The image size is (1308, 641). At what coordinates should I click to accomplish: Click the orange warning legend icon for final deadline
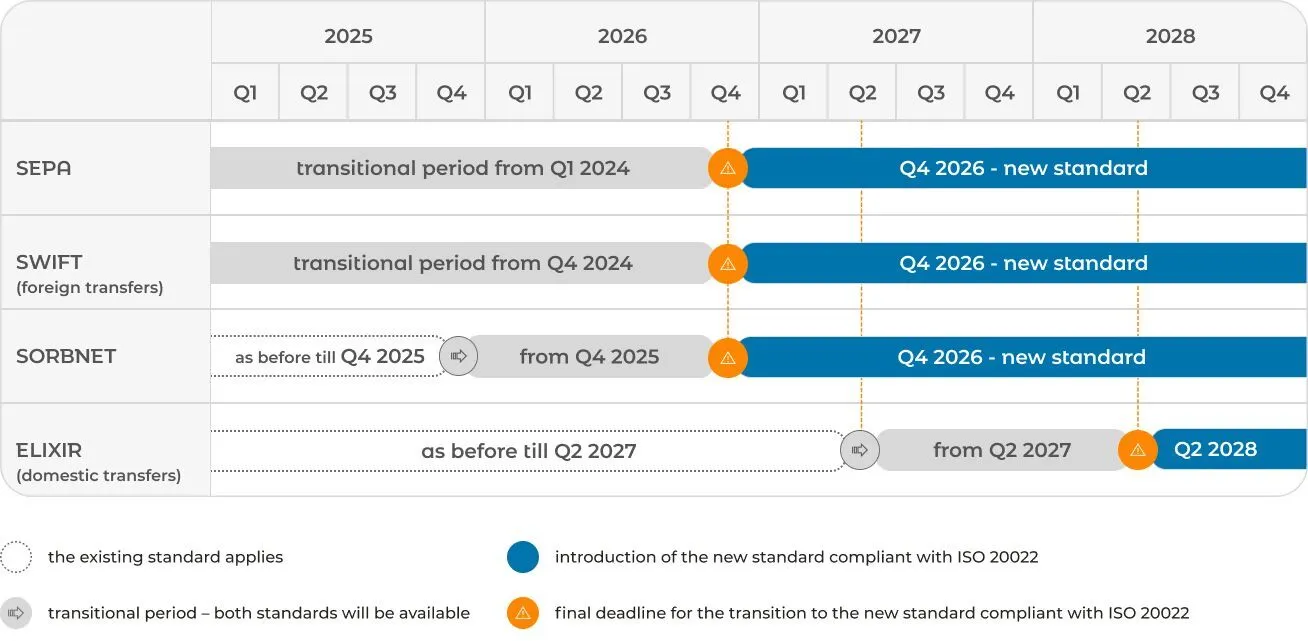pyautogui.click(x=522, y=613)
